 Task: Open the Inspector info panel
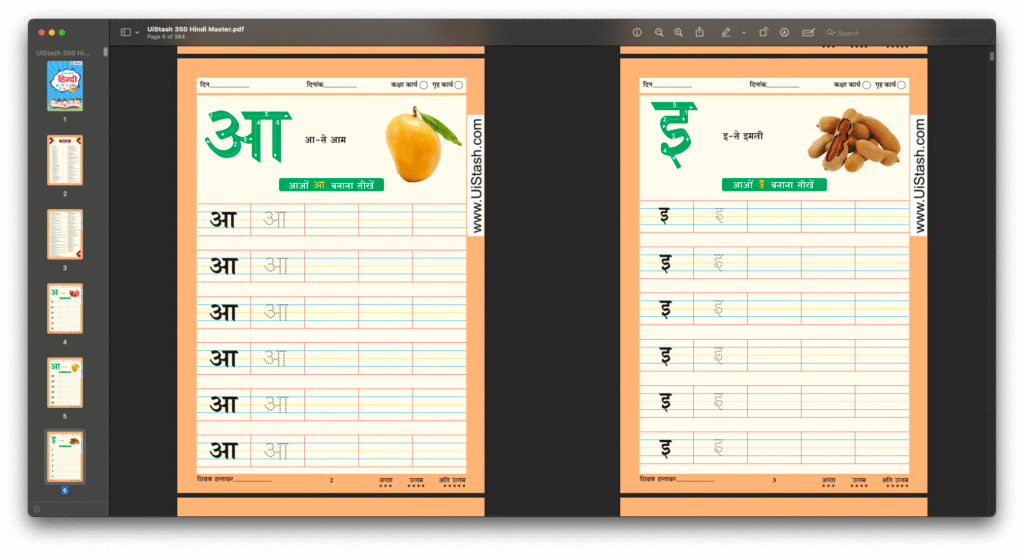(x=637, y=32)
